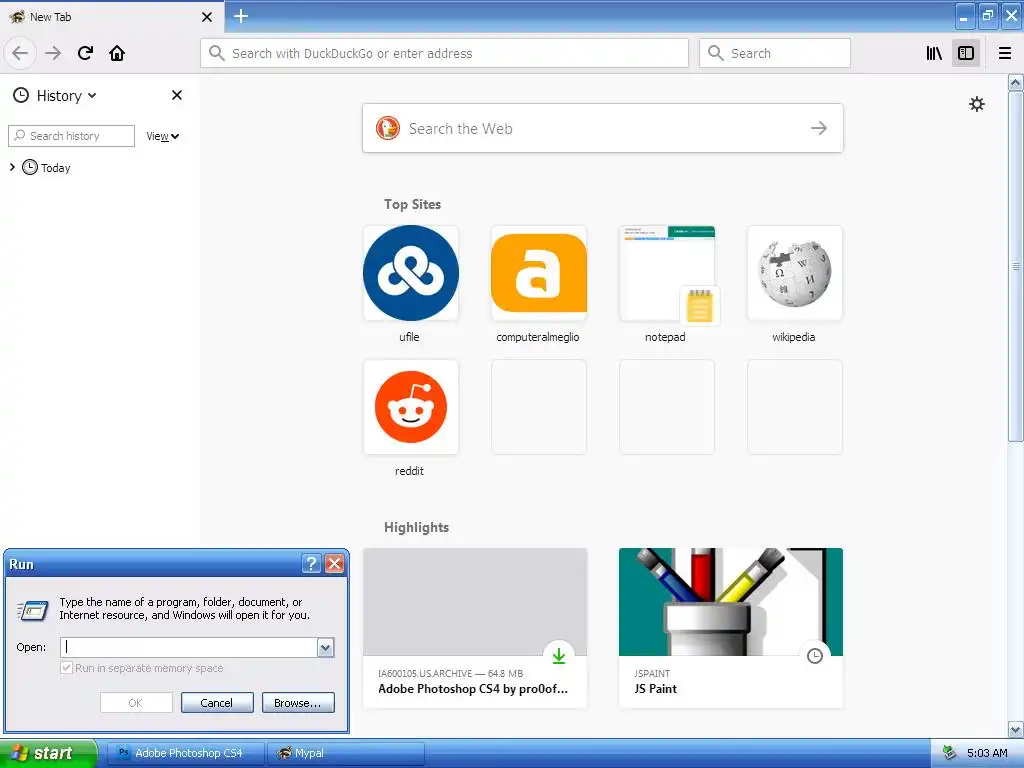Click Cancel in the Run dialog
The height and width of the screenshot is (768, 1024).
(x=217, y=703)
